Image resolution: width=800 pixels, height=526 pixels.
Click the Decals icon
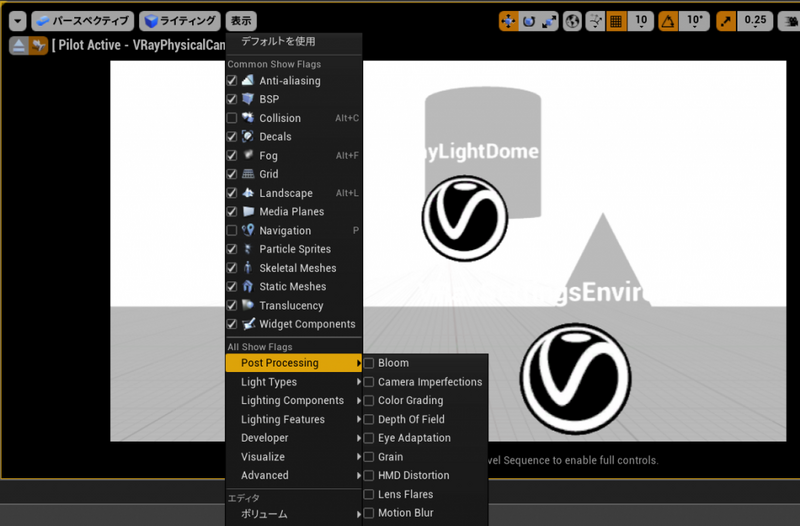coord(248,136)
